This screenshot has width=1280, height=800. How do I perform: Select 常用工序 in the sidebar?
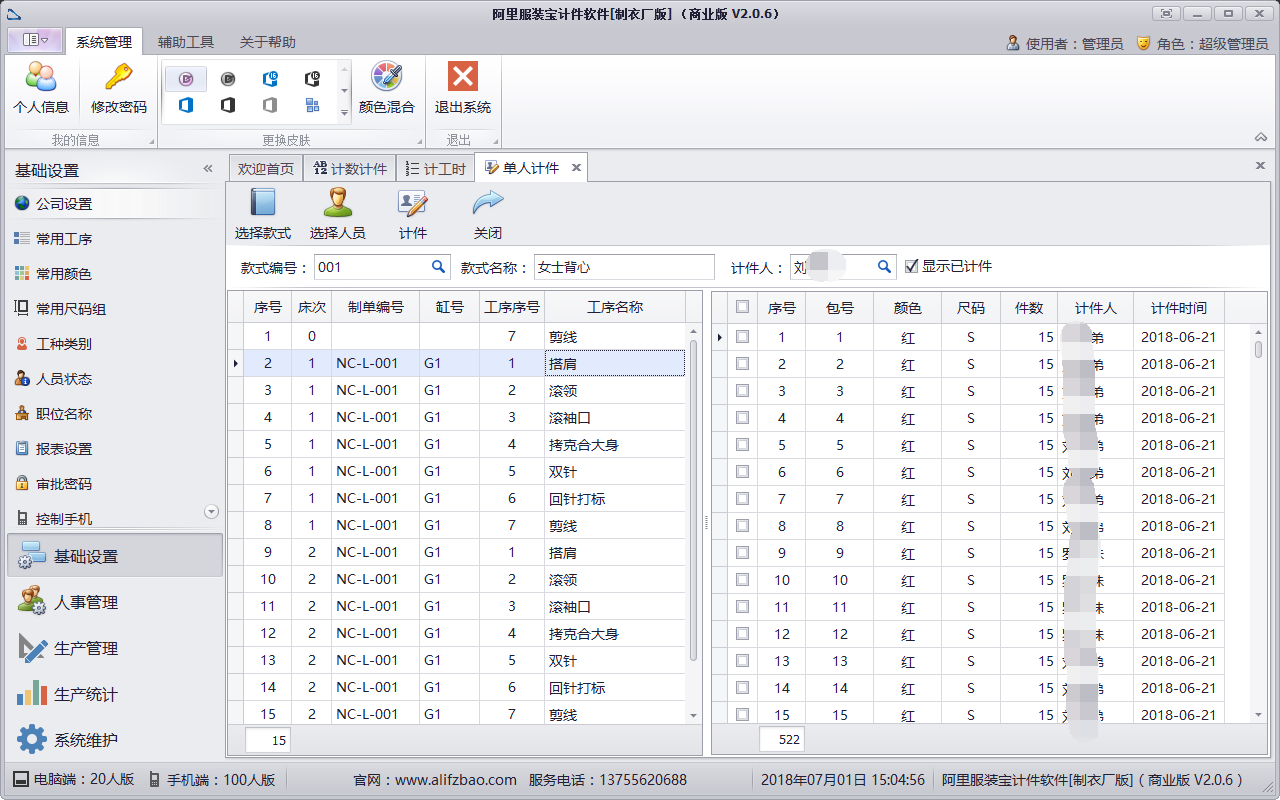click(x=64, y=239)
